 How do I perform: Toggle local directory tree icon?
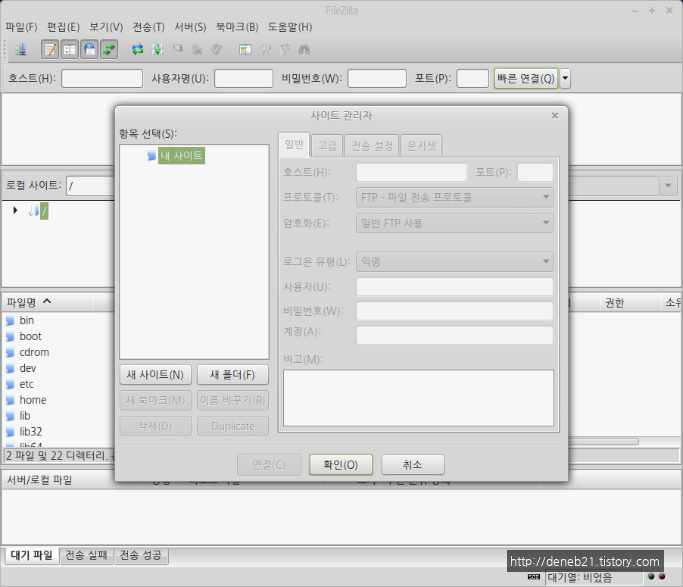tap(70, 49)
